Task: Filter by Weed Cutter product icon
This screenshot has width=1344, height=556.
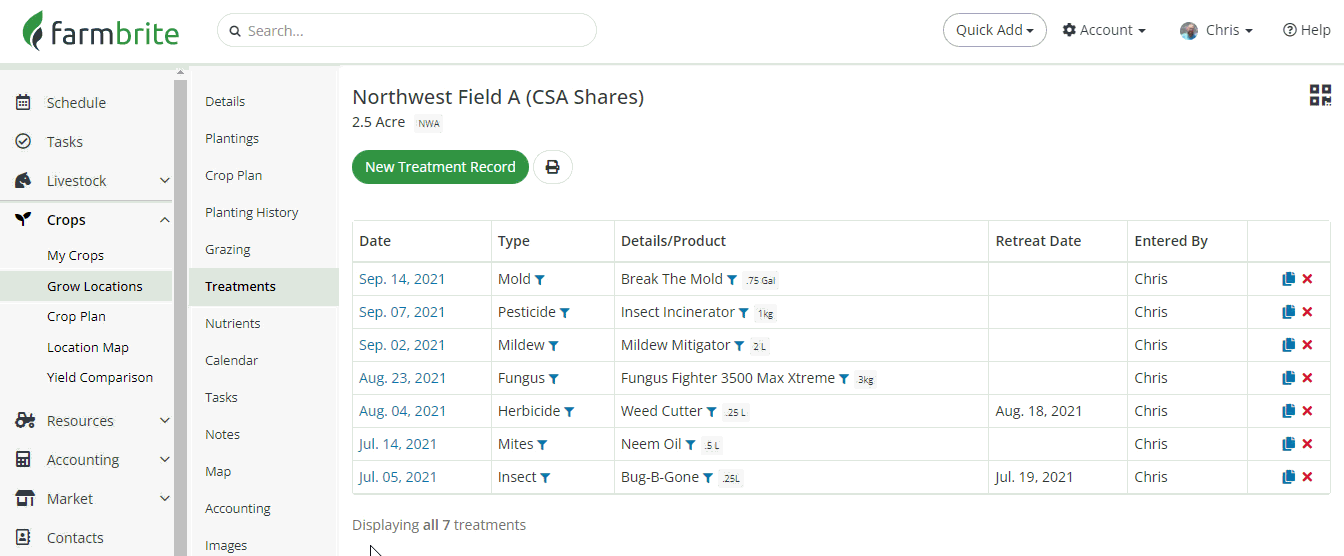Action: pos(712,412)
